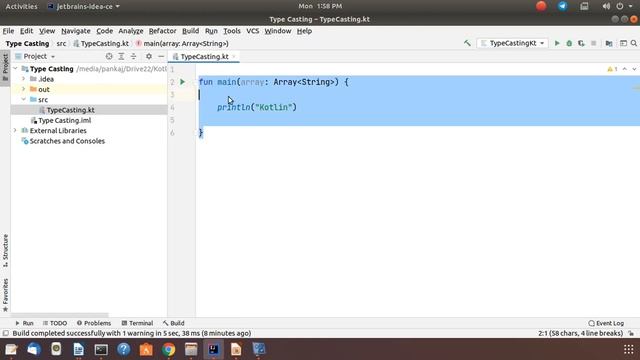Select the TypeCasting.kt editor tab
Image resolution: width=640 pixels, height=360 pixels.
204,57
